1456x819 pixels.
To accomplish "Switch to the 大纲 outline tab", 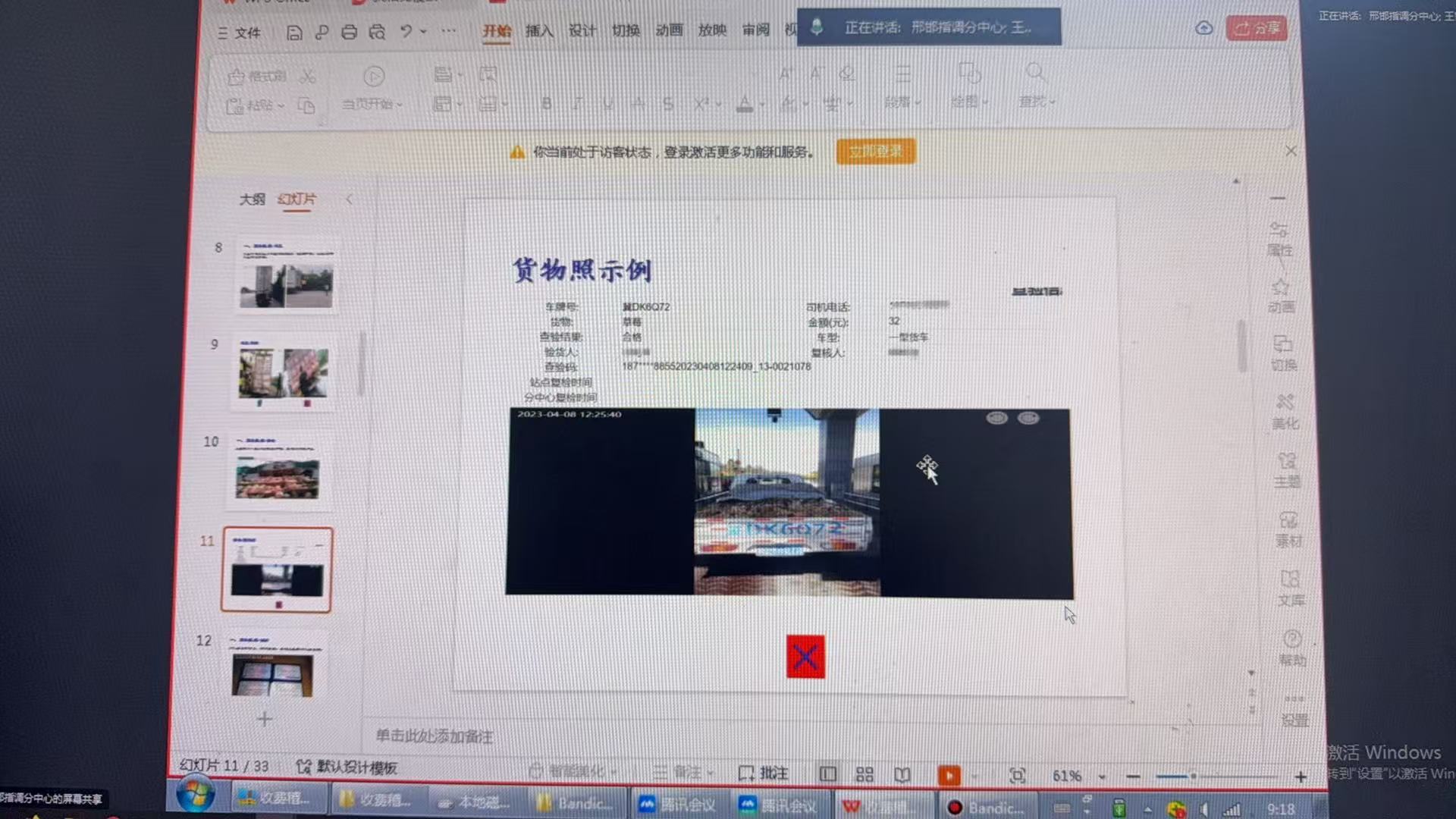I will coord(253,199).
